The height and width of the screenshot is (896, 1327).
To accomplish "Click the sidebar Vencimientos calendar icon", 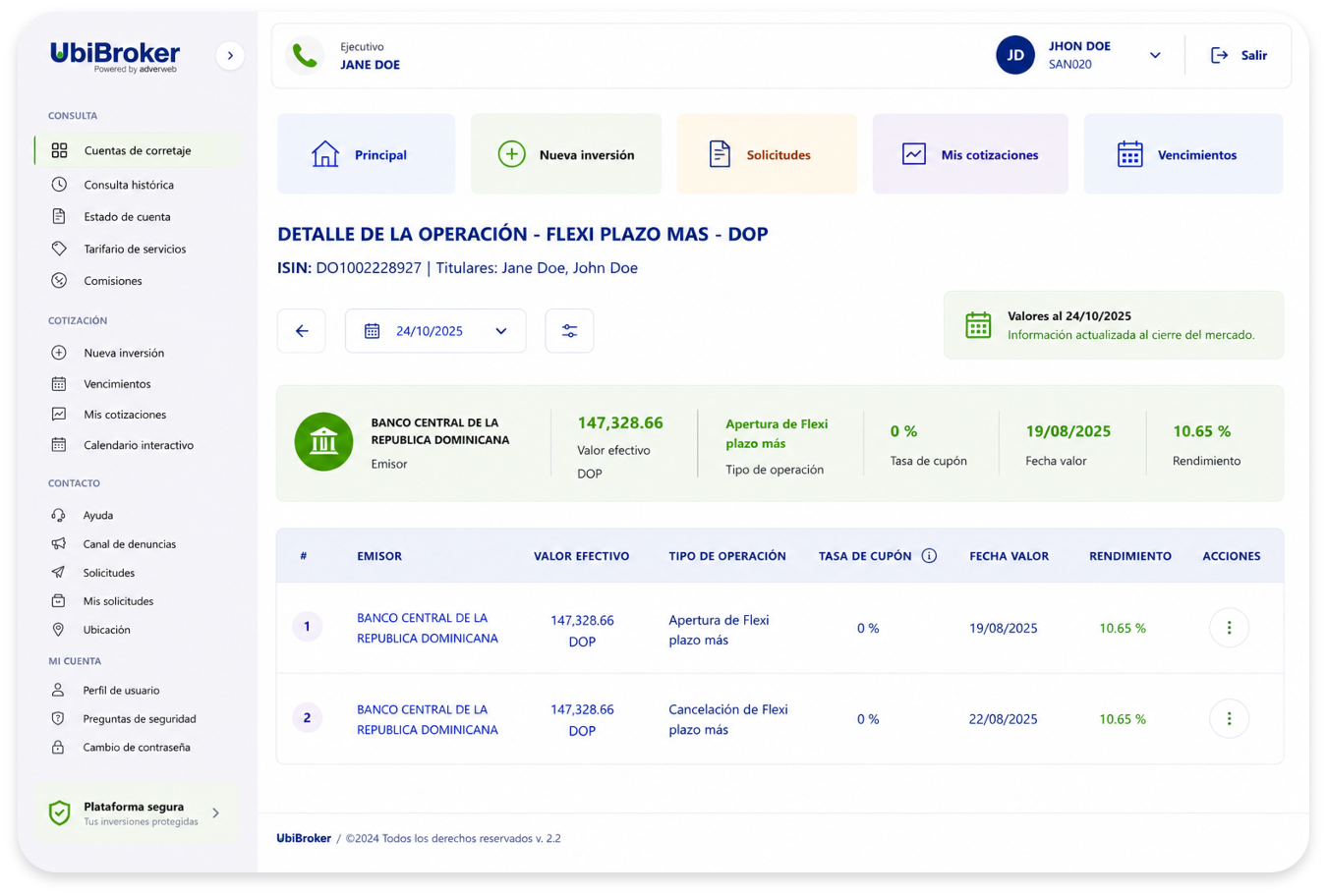I will [59, 384].
